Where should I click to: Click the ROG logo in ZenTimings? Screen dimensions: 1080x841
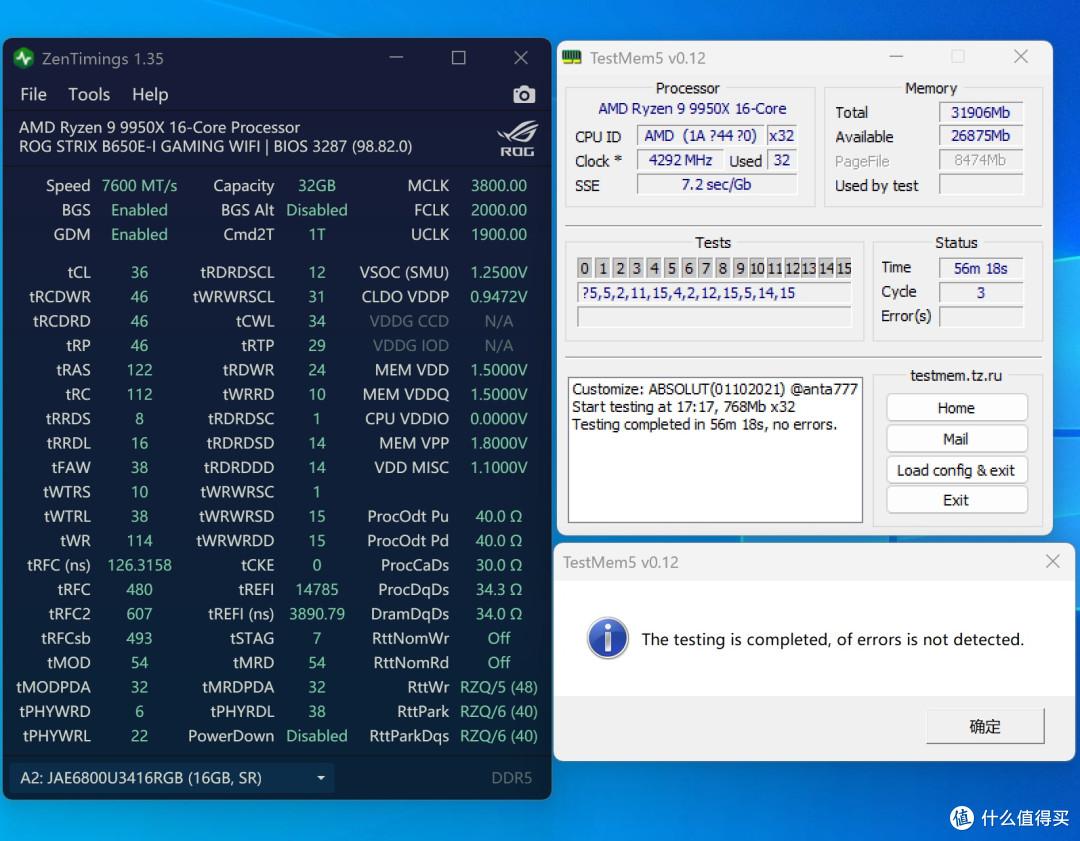pyautogui.click(x=517, y=138)
